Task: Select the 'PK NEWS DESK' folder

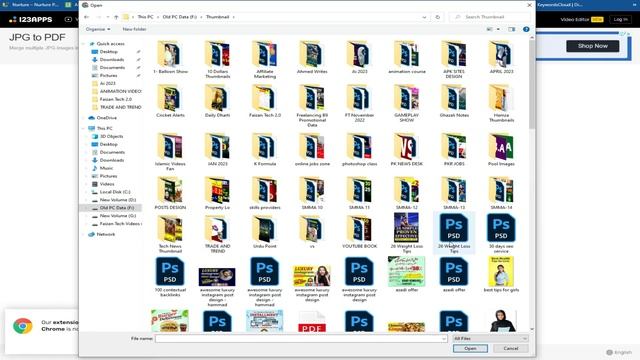Action: [407, 149]
